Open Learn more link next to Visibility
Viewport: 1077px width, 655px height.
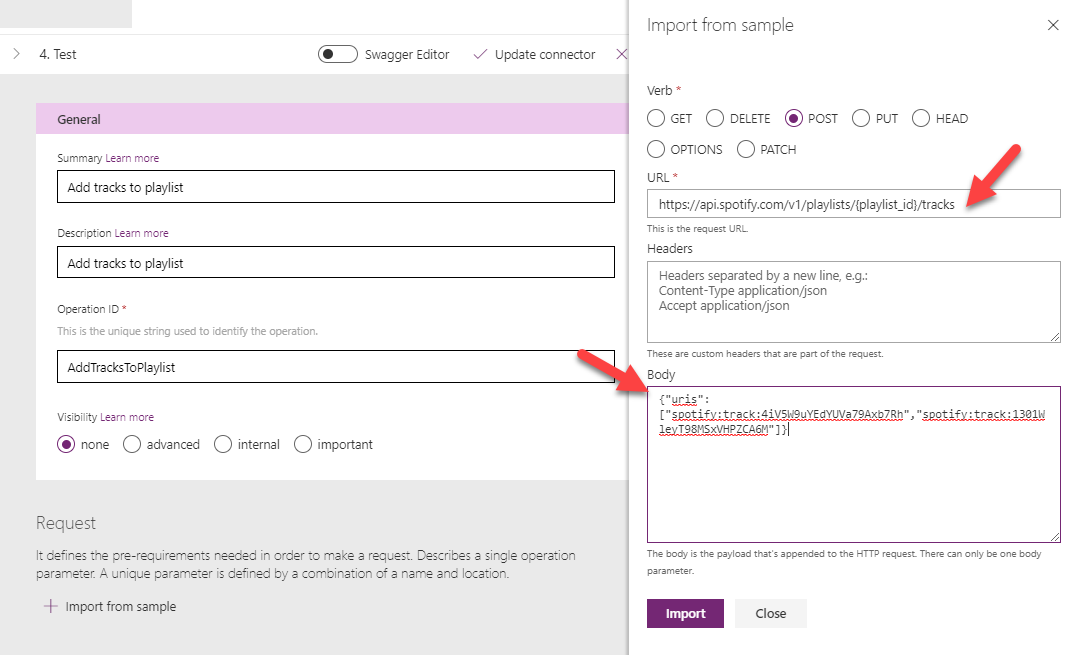point(127,417)
